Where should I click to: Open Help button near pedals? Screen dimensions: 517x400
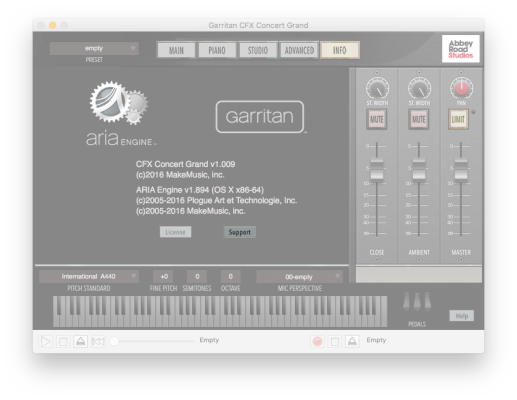click(462, 316)
